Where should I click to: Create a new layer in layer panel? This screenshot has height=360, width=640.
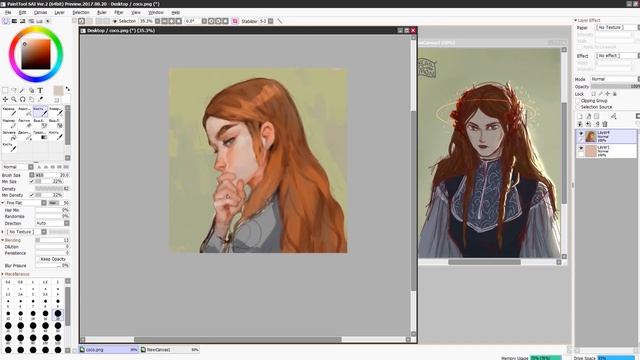tap(579, 116)
